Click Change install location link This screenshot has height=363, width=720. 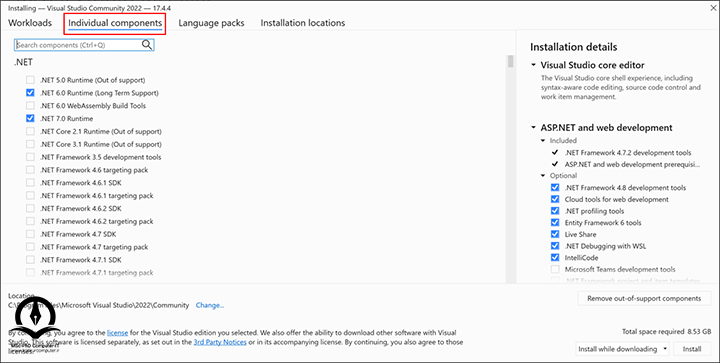pos(210,305)
